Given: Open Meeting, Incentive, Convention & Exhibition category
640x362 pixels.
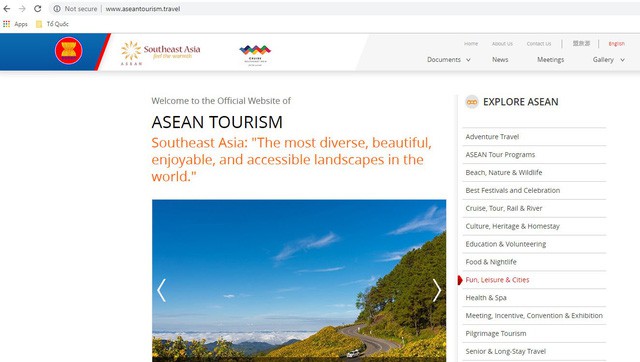Looking at the screenshot, I should point(534,315).
